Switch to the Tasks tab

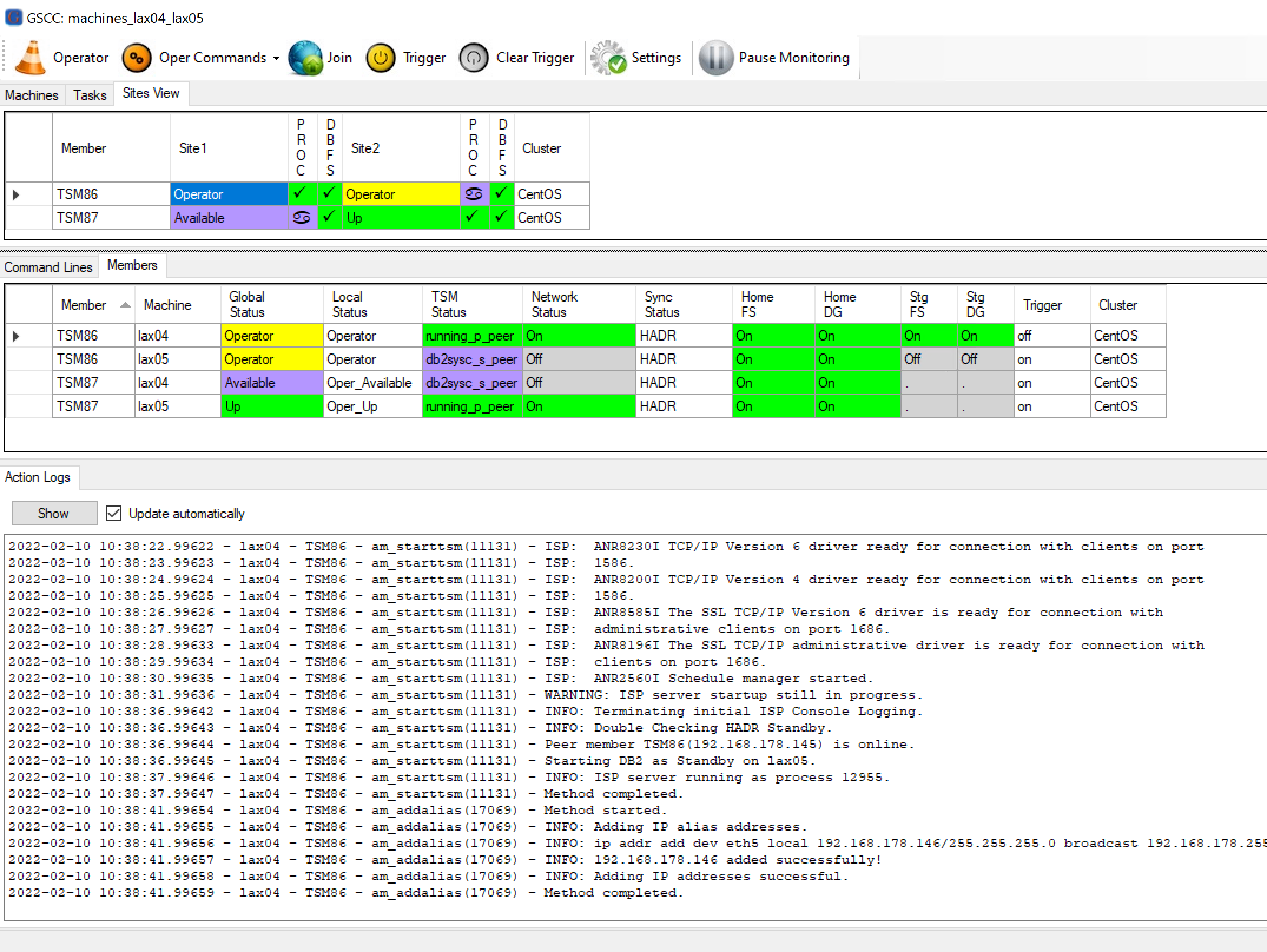90,95
